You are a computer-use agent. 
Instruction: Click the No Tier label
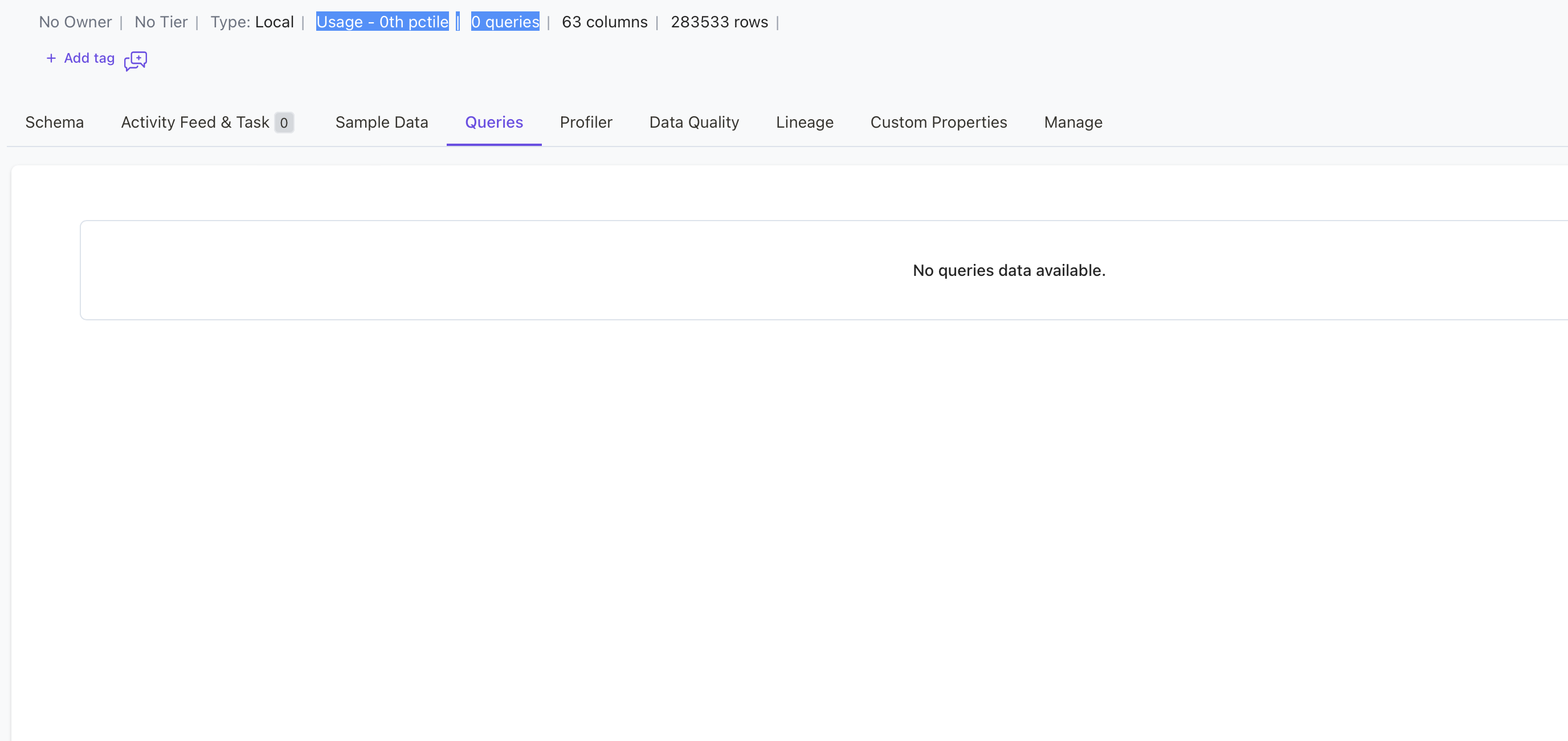[x=161, y=22]
